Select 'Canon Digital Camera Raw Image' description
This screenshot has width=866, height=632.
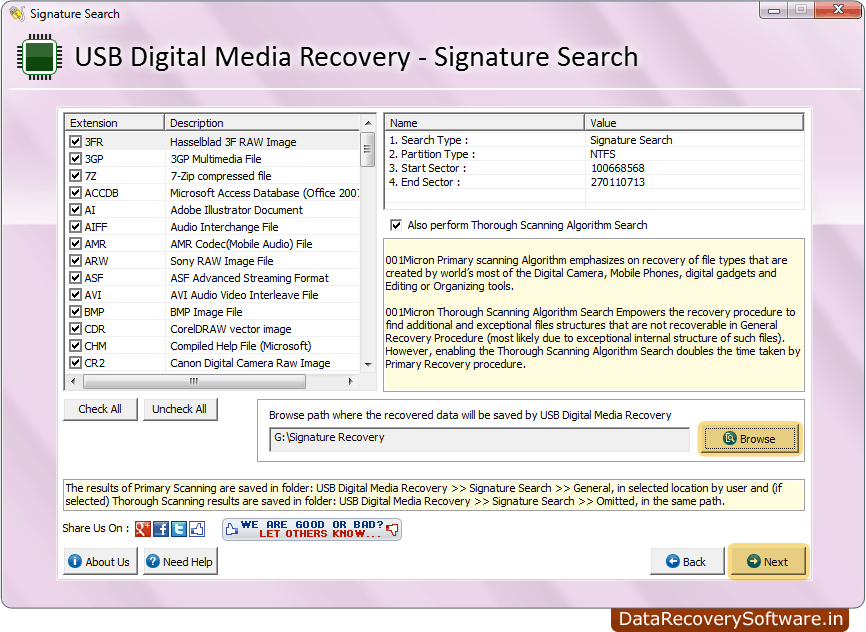coord(250,363)
